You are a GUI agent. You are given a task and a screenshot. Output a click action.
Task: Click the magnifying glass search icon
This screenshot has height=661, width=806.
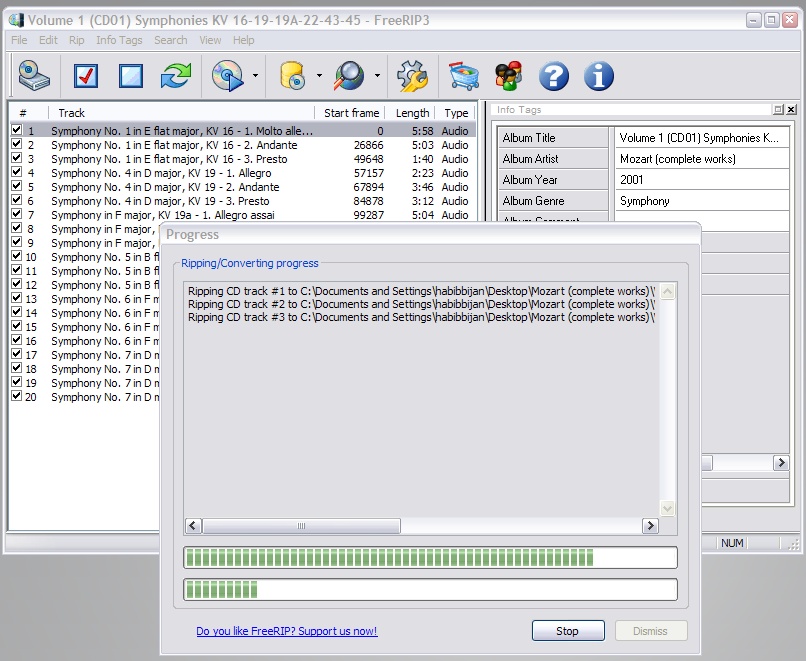pyautogui.click(x=350, y=76)
